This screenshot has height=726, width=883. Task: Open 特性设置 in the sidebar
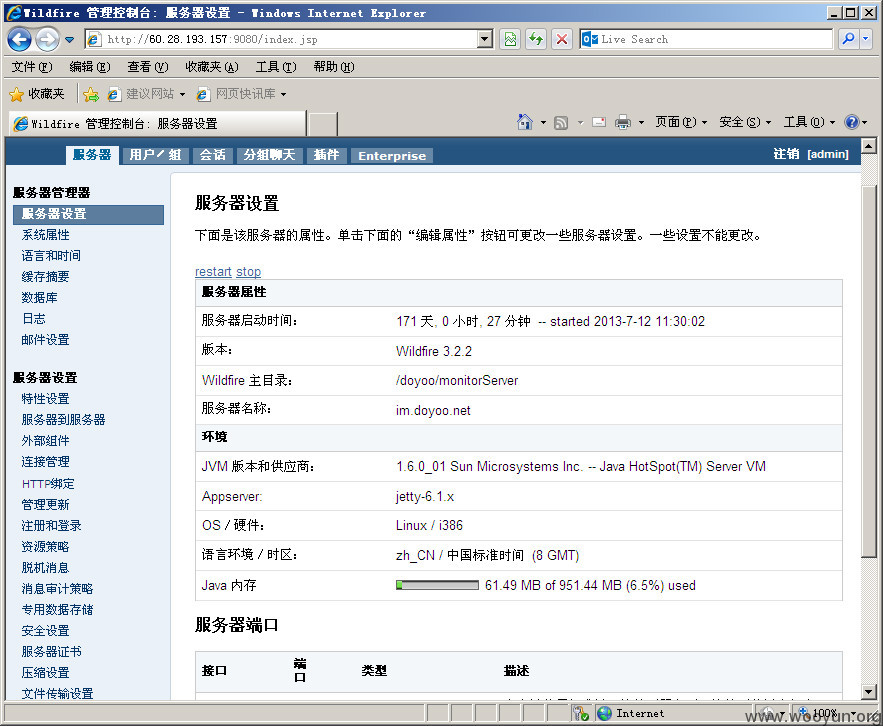[x=46, y=399]
